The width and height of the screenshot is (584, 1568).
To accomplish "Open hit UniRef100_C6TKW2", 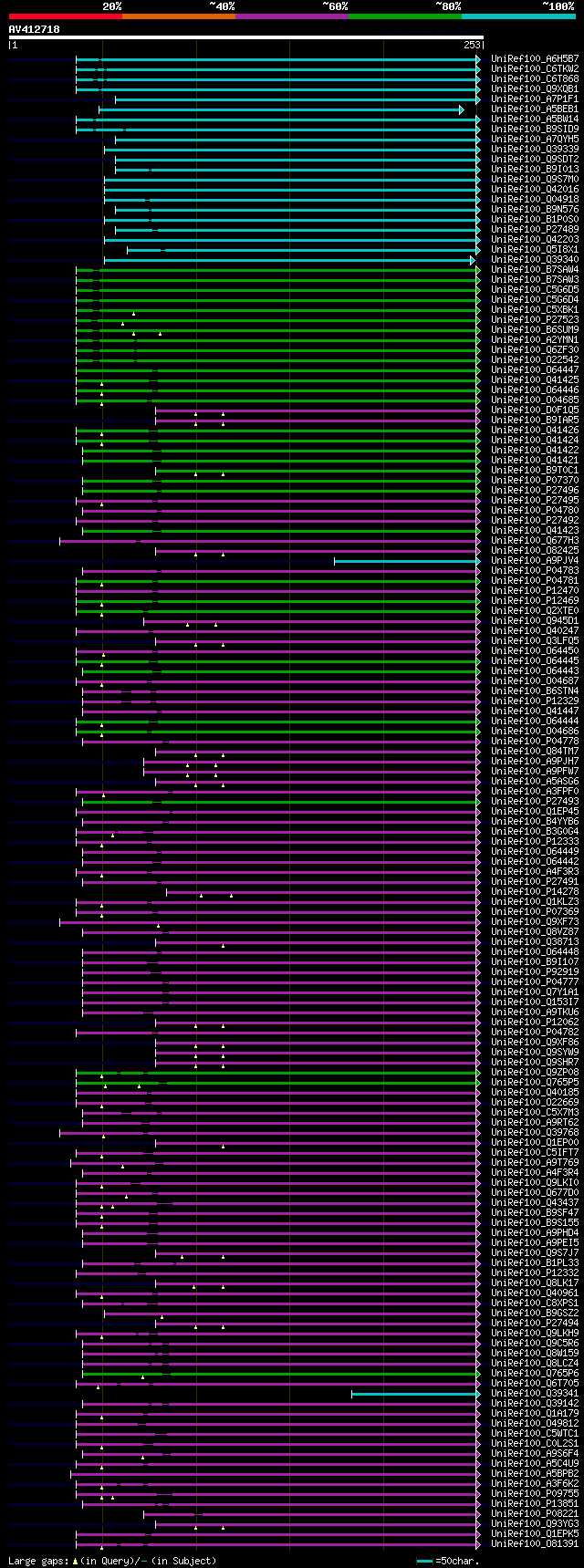I will (x=535, y=68).
